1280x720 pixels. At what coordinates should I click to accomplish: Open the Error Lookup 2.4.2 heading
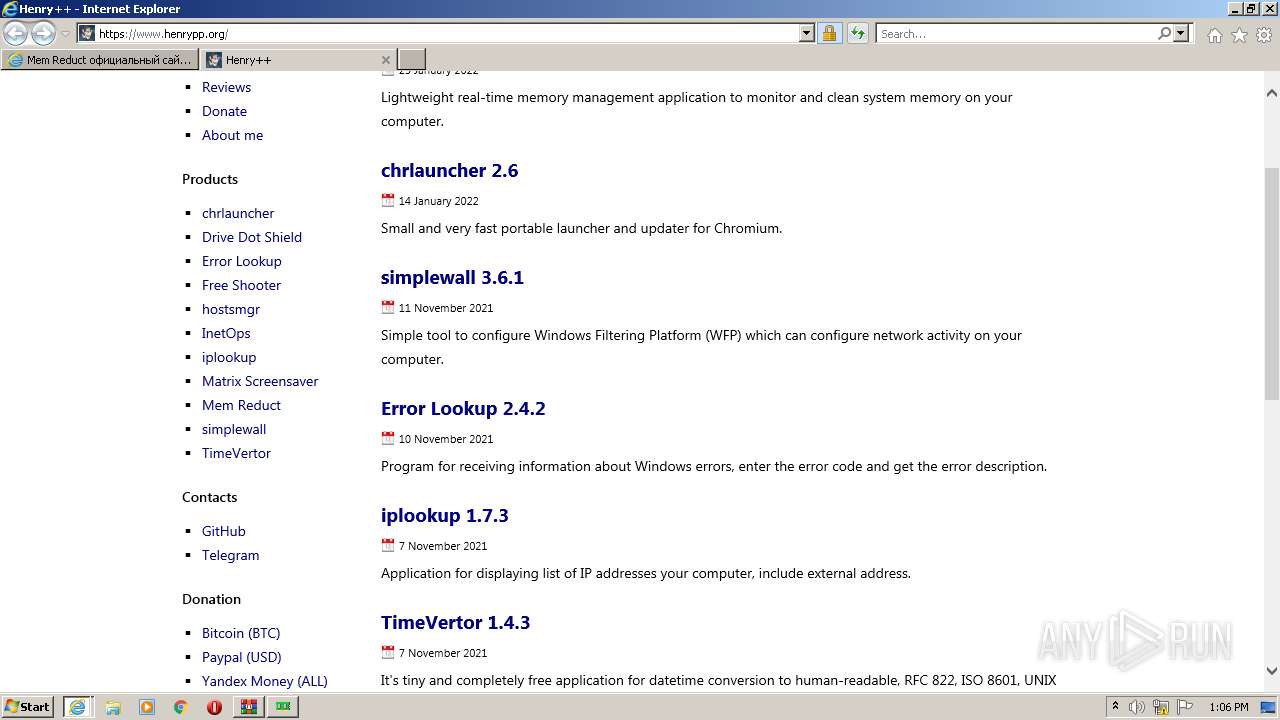tap(463, 408)
